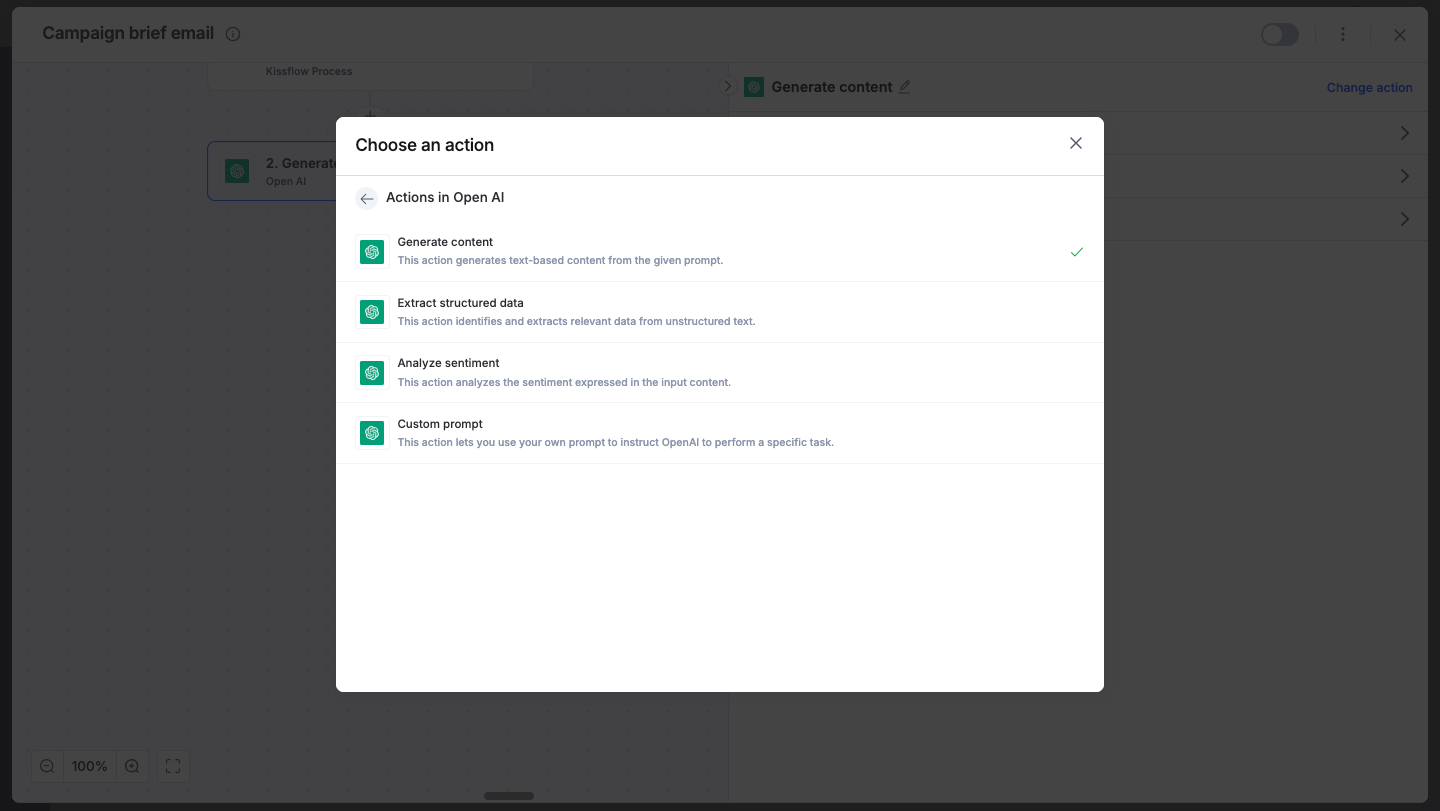Viewport: 1440px width, 811px height.
Task: Select the step 2 Open AI node on canvas
Action: (272, 171)
